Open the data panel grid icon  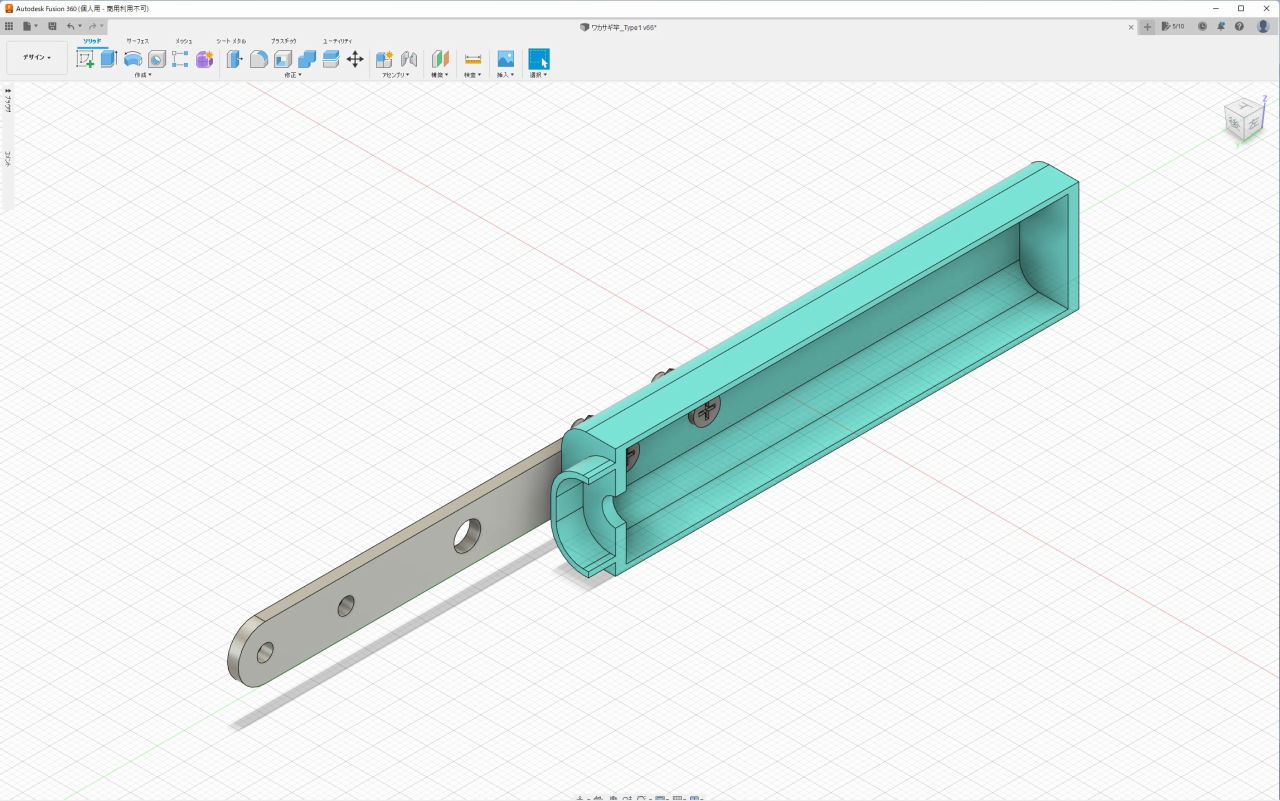tap(9, 26)
